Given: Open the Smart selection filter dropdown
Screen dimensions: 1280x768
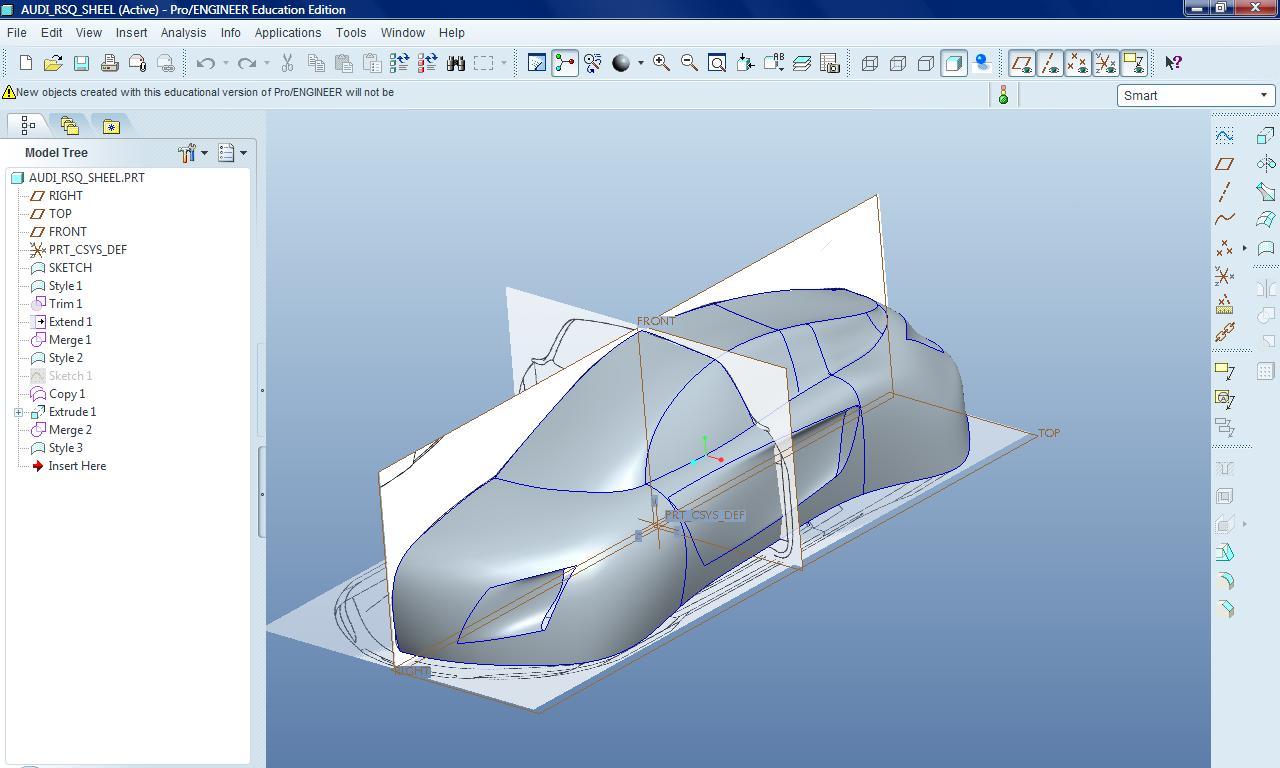Looking at the screenshot, I should tap(1264, 95).
